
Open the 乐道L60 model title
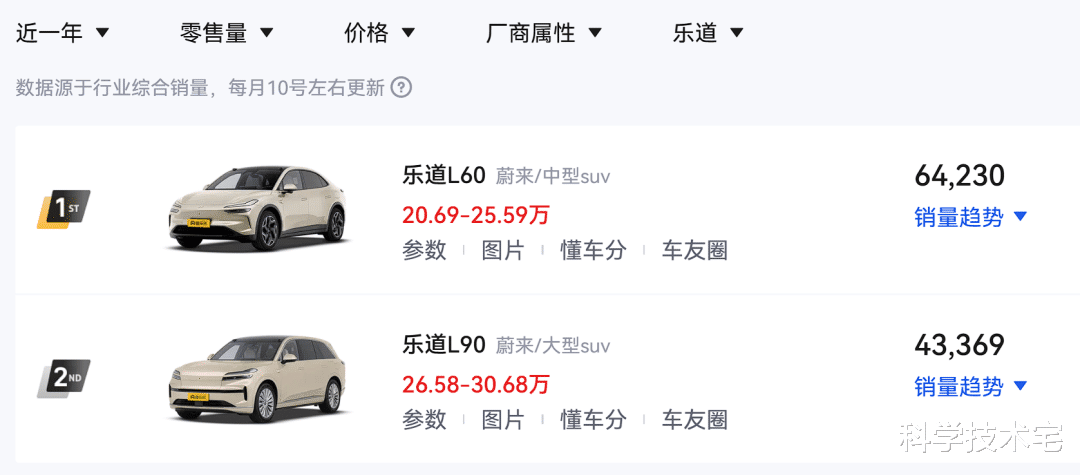444,176
